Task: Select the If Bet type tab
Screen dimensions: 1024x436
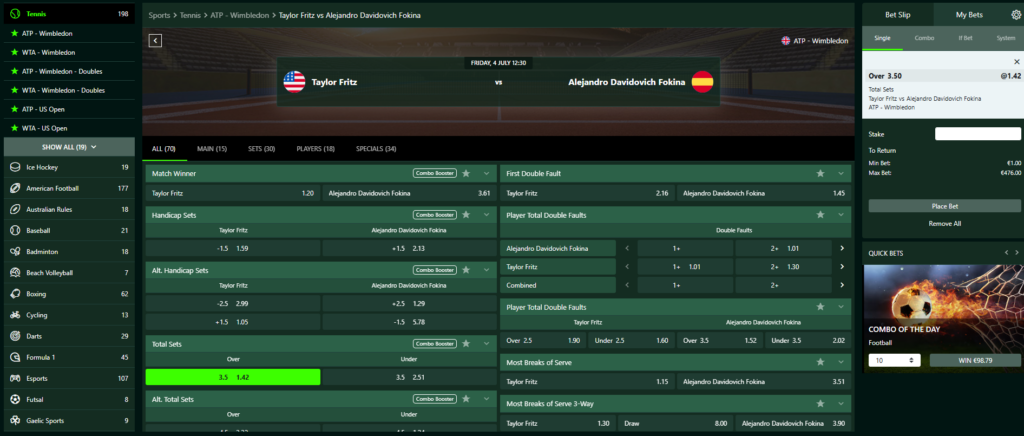Action: (965, 38)
